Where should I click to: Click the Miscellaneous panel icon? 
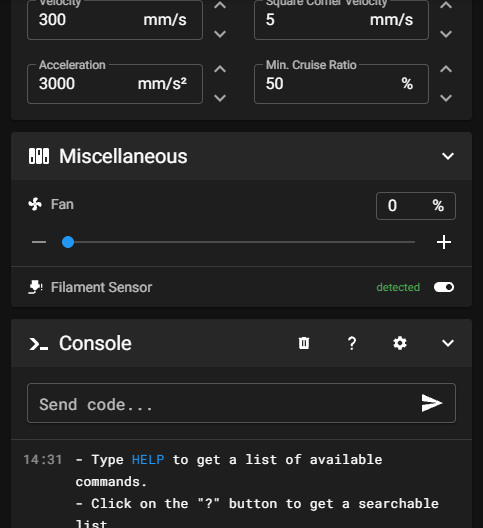(39, 156)
